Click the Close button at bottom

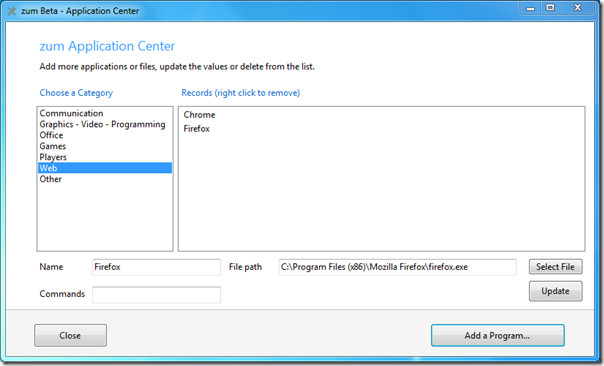tap(70, 336)
